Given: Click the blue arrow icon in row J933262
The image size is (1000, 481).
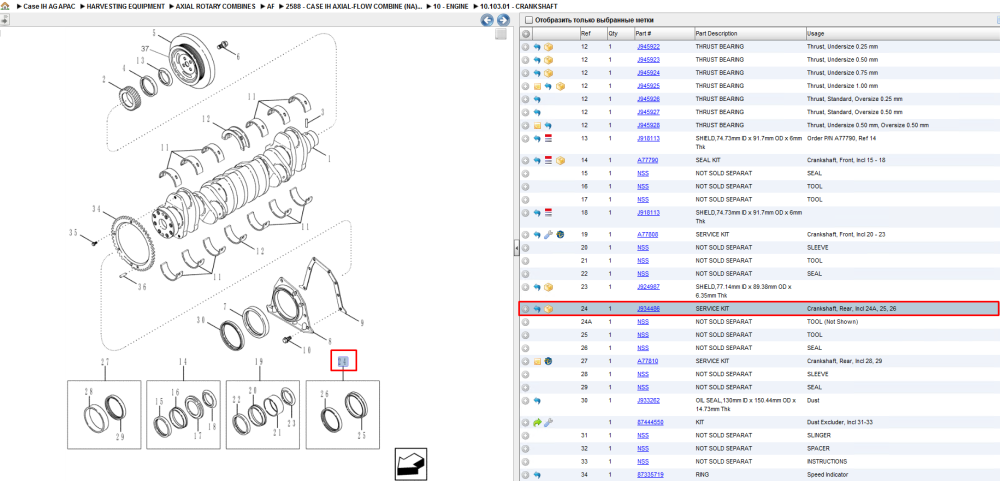Looking at the screenshot, I should [537, 401].
